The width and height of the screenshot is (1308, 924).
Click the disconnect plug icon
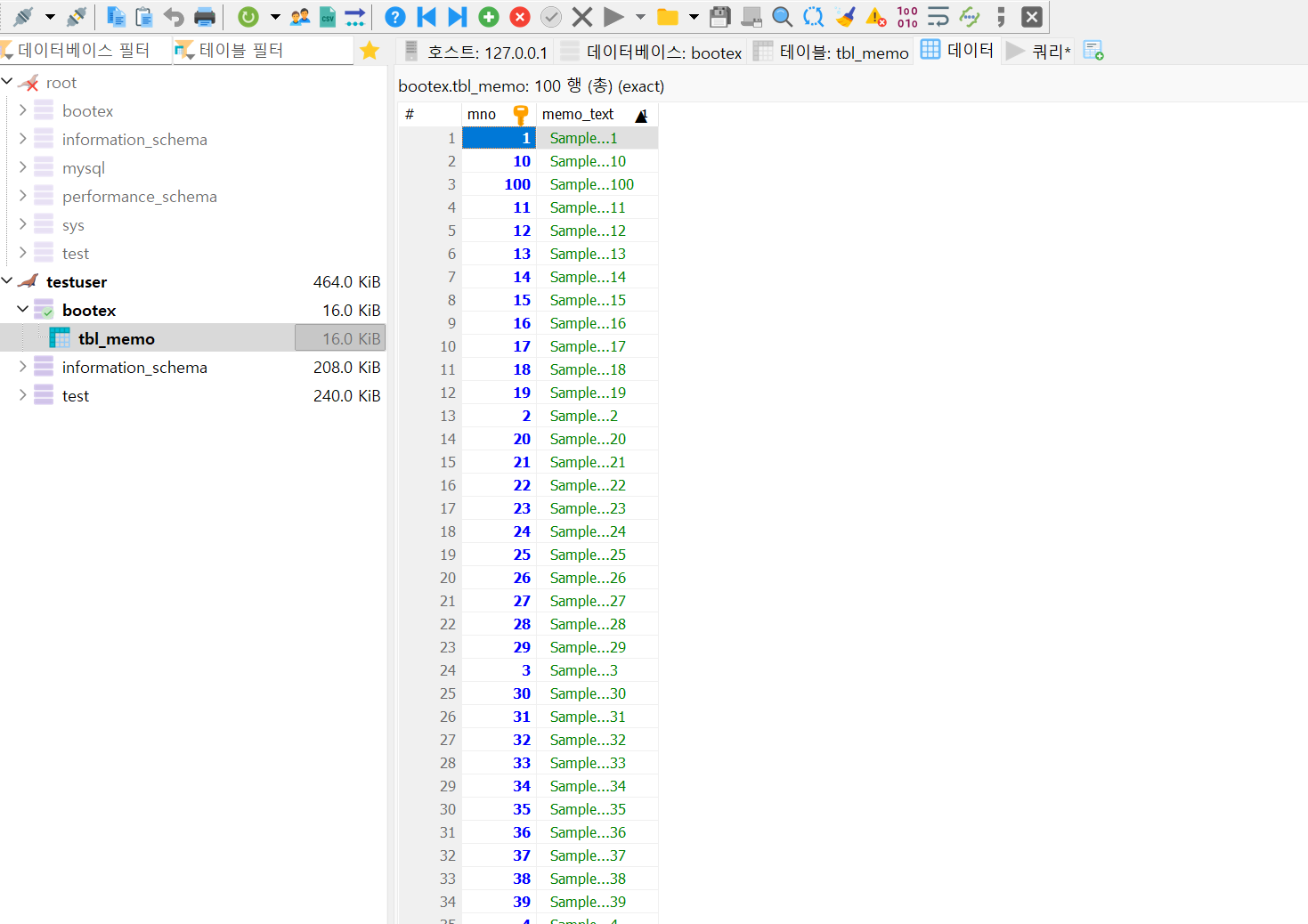coord(77,16)
